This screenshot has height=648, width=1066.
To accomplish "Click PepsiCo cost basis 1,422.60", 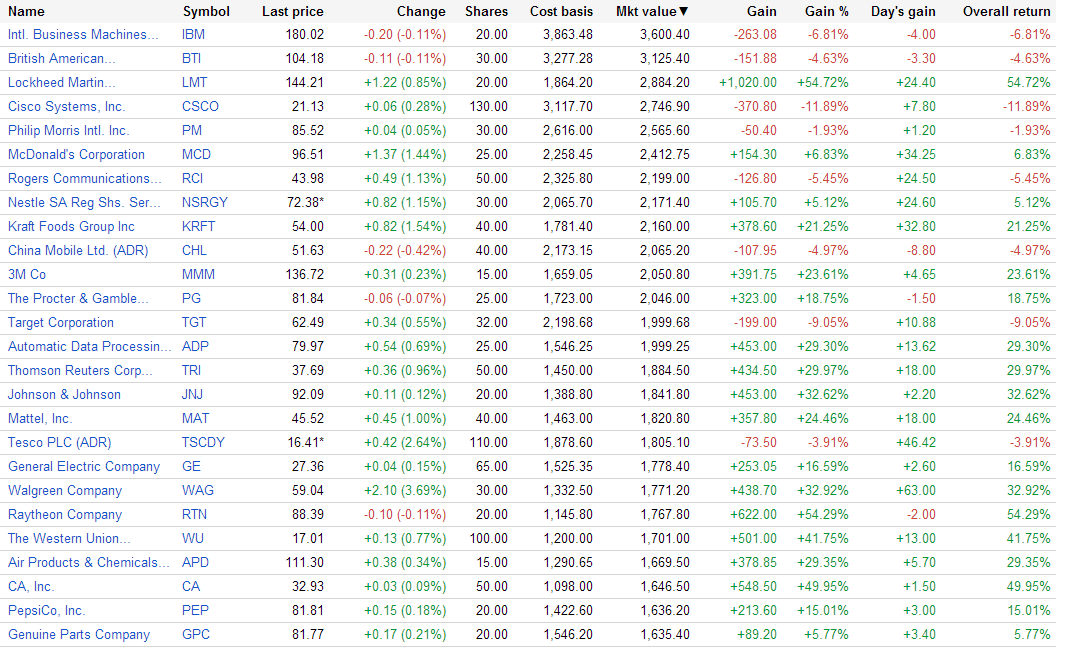I will click(568, 611).
